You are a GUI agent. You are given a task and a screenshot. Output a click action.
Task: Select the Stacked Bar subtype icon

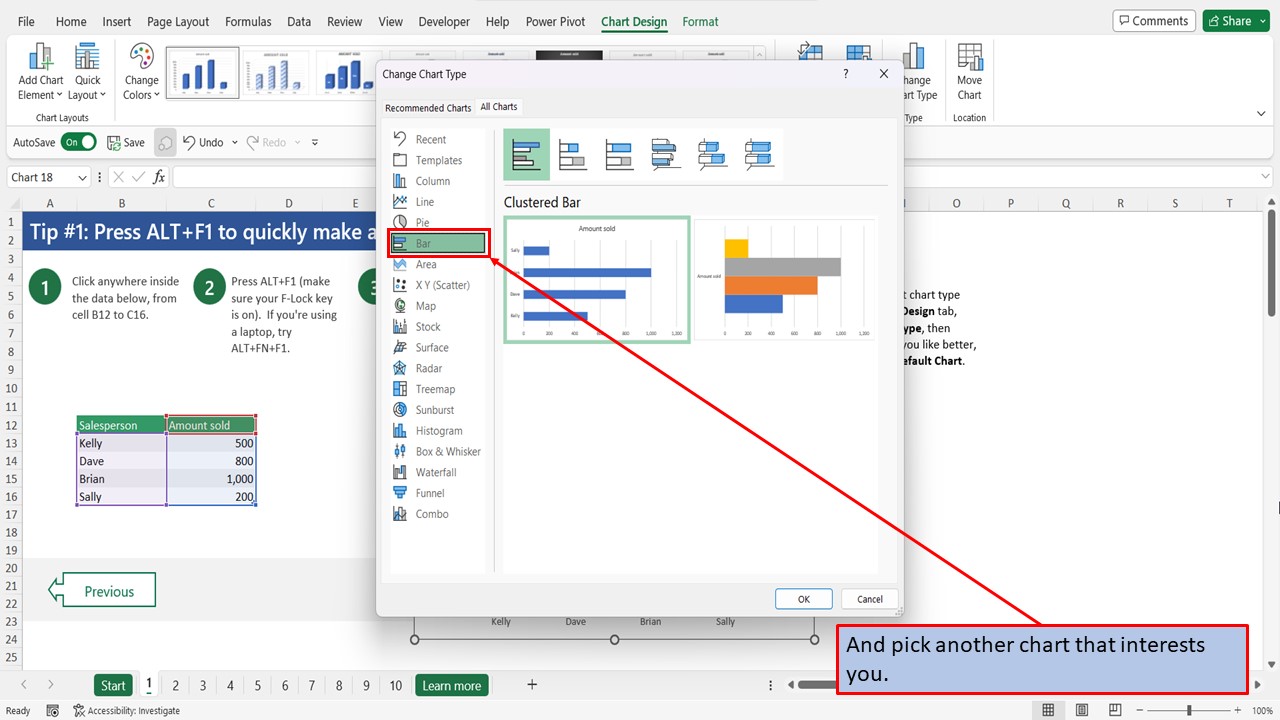click(x=572, y=154)
